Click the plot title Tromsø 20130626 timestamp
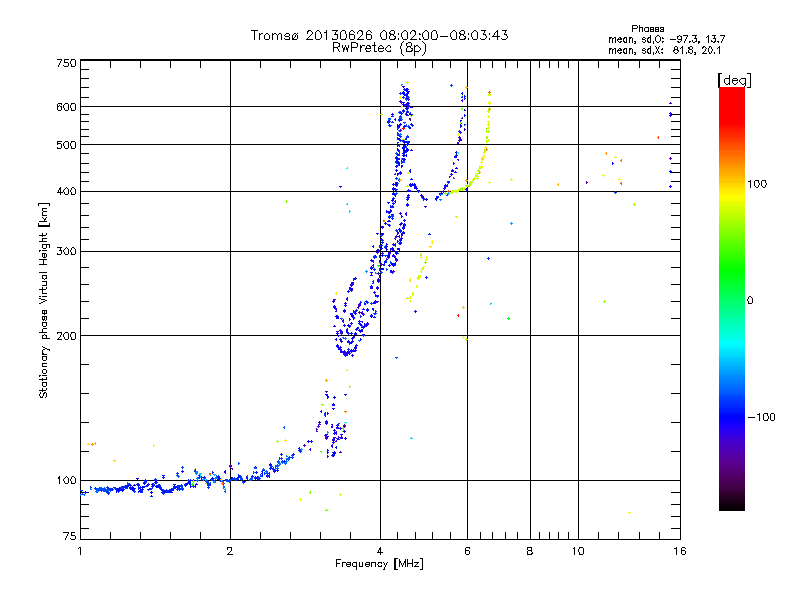 tap(379, 35)
